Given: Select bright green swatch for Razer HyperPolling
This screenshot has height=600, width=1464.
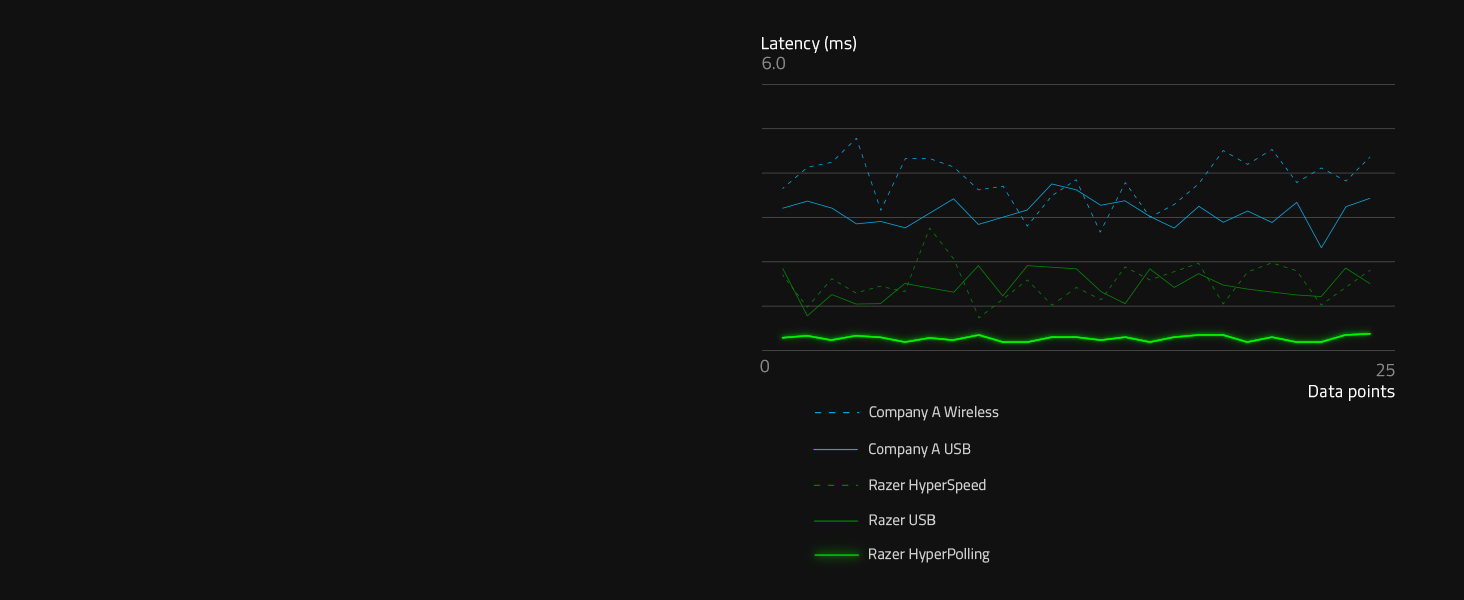Looking at the screenshot, I should [x=836, y=555].
